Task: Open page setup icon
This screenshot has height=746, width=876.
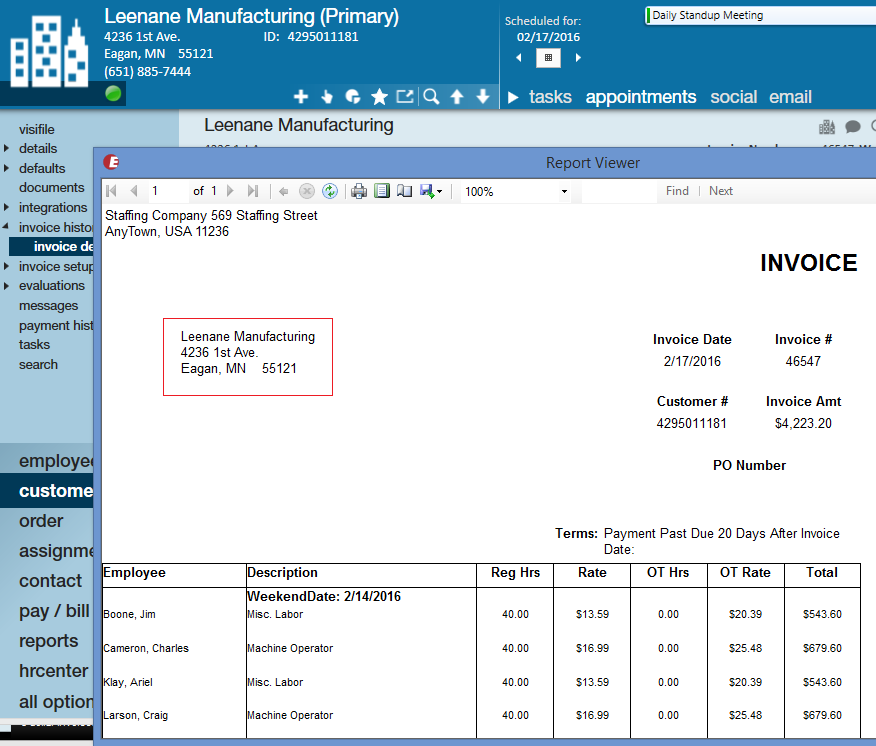Action: pyautogui.click(x=404, y=191)
